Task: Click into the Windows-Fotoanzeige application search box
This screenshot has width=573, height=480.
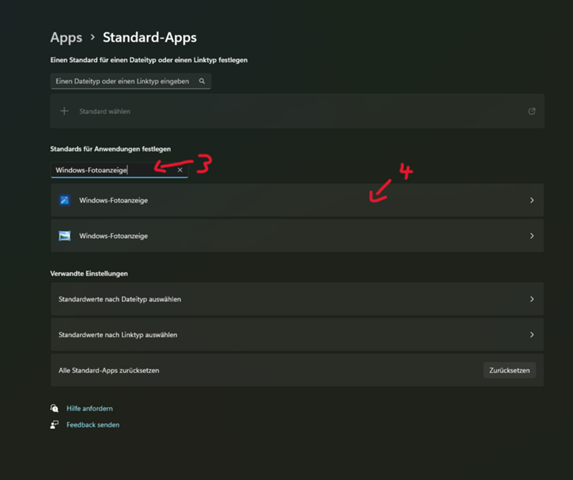Action: [119, 170]
